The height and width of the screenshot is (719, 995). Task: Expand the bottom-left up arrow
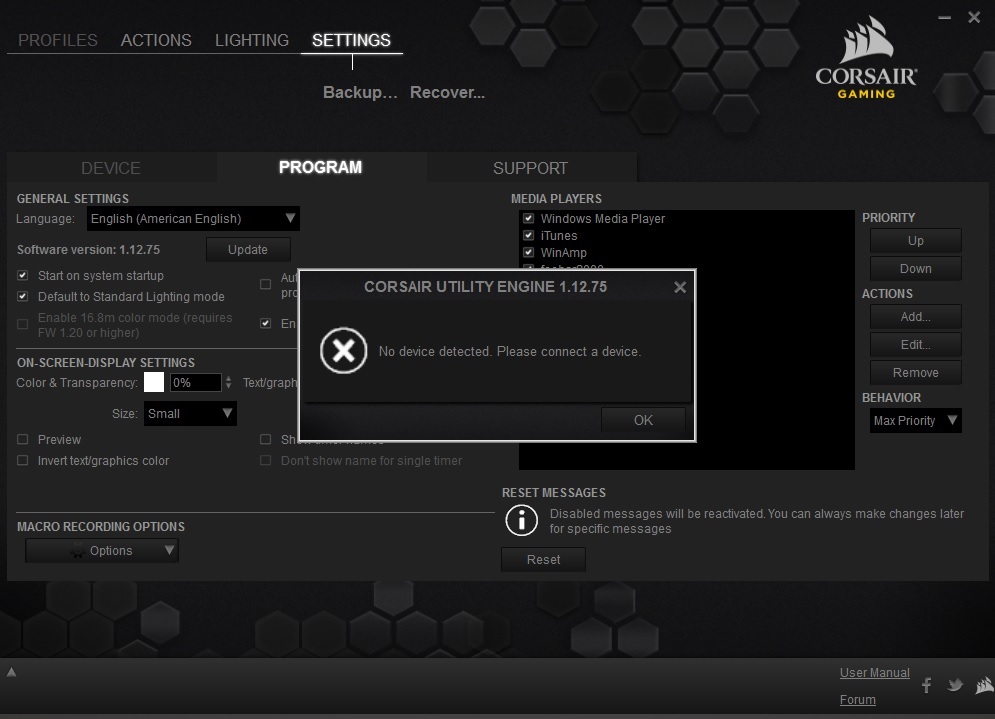point(12,673)
